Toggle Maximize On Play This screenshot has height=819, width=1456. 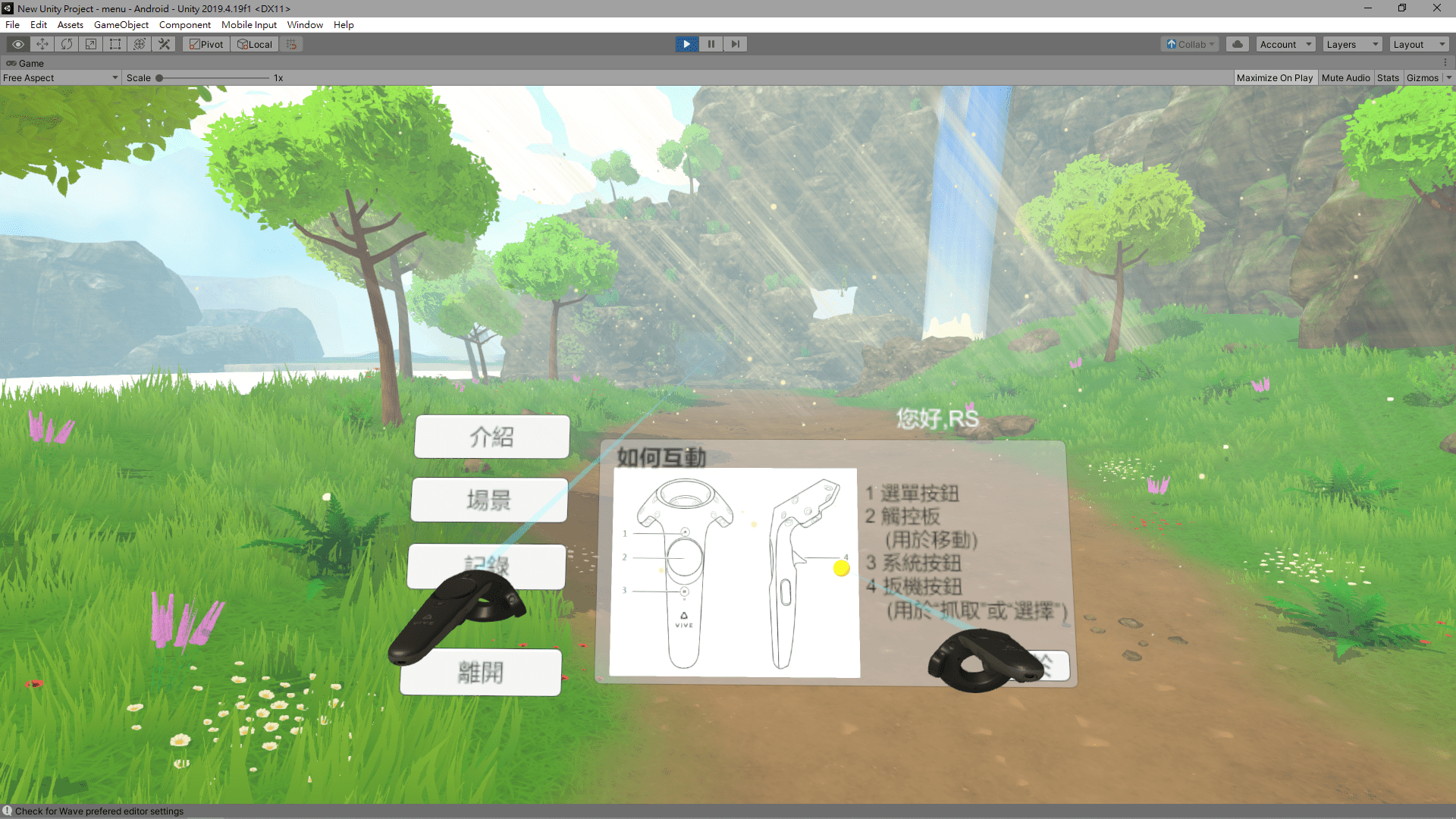pos(1274,77)
